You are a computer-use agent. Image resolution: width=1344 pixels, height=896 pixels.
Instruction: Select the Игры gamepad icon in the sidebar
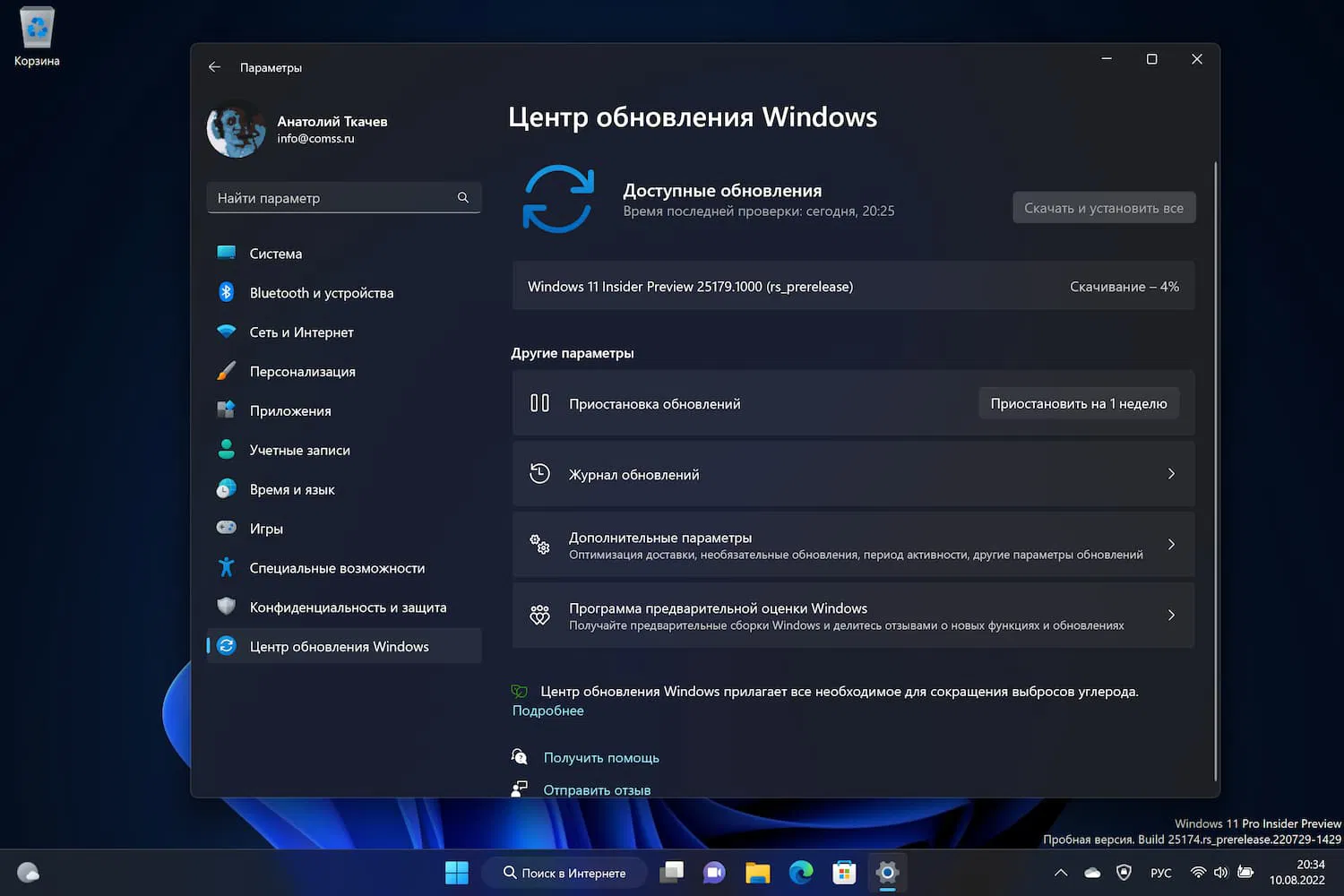[x=226, y=528]
